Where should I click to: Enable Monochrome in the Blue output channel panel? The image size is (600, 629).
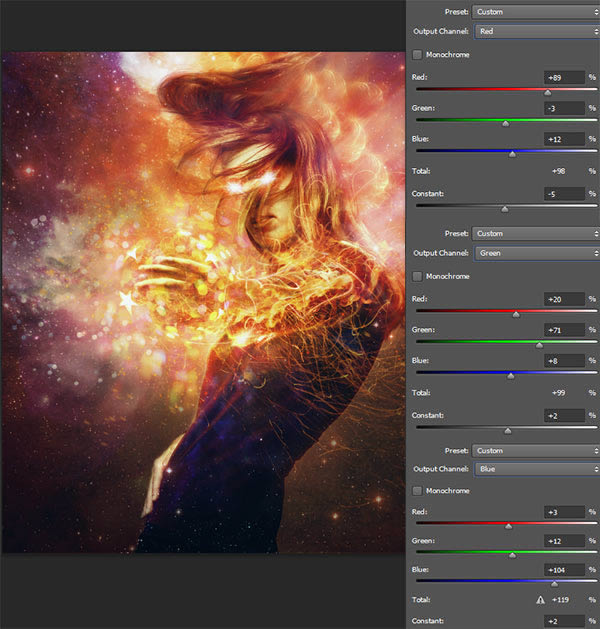pyautogui.click(x=417, y=491)
